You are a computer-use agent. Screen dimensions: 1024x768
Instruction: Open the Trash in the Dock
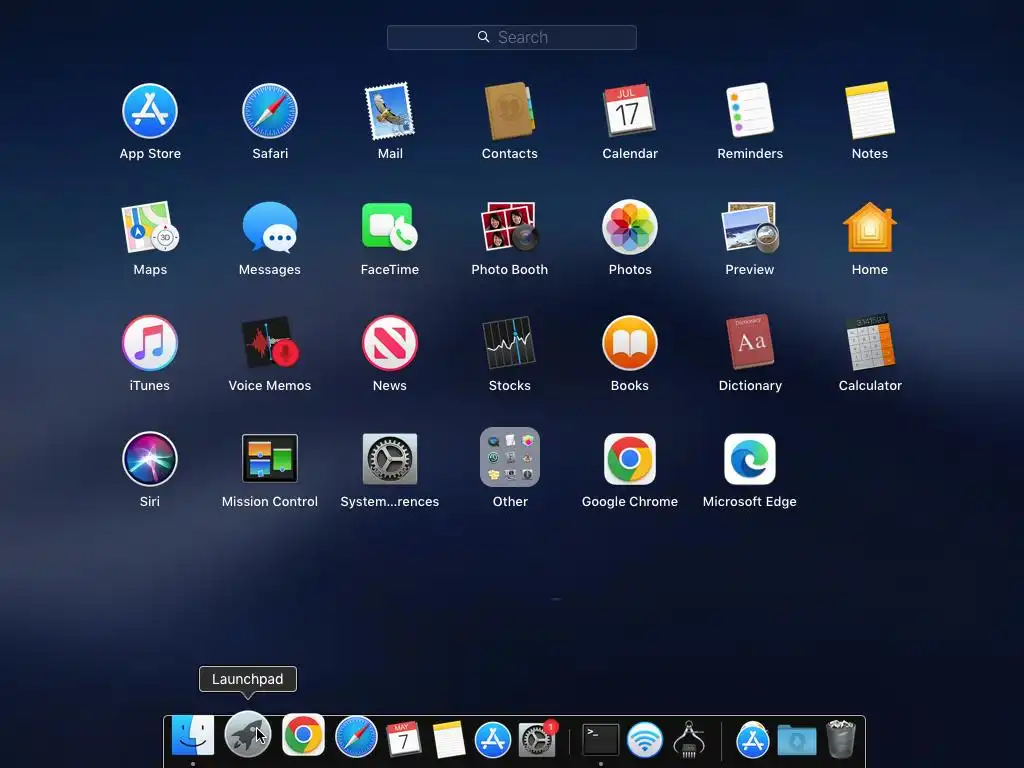pos(841,739)
